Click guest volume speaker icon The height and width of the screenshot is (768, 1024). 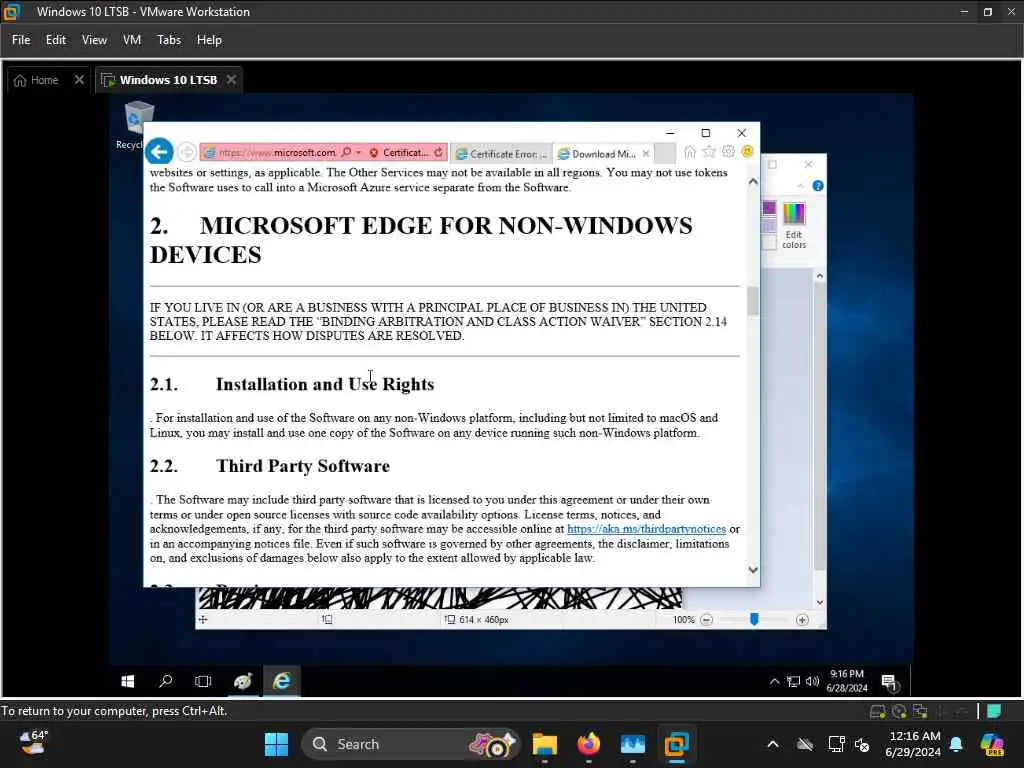[x=812, y=682]
